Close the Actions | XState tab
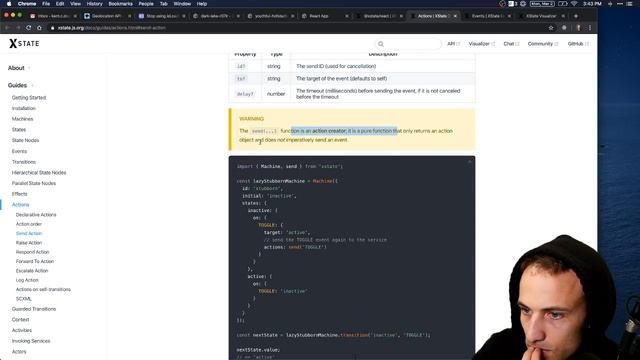 coord(456,16)
